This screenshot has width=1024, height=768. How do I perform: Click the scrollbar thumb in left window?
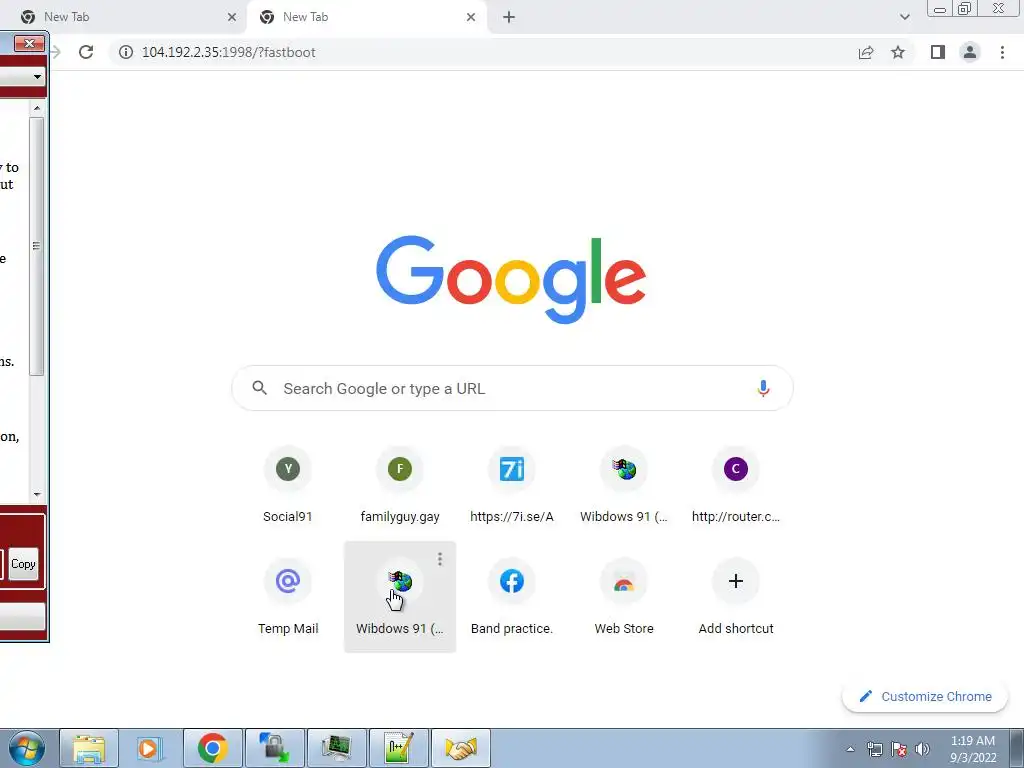tap(37, 246)
